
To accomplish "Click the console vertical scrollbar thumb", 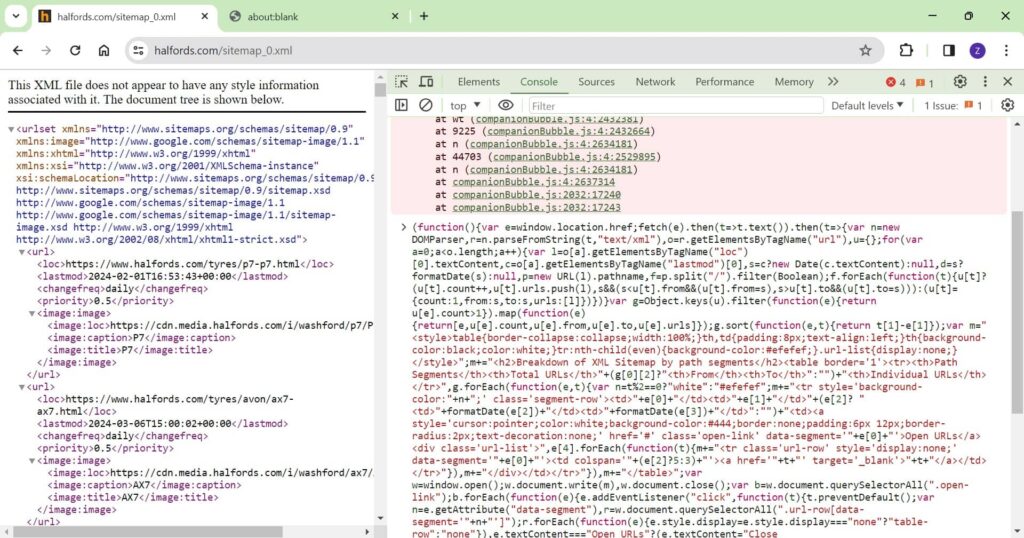I will tap(1017, 311).
